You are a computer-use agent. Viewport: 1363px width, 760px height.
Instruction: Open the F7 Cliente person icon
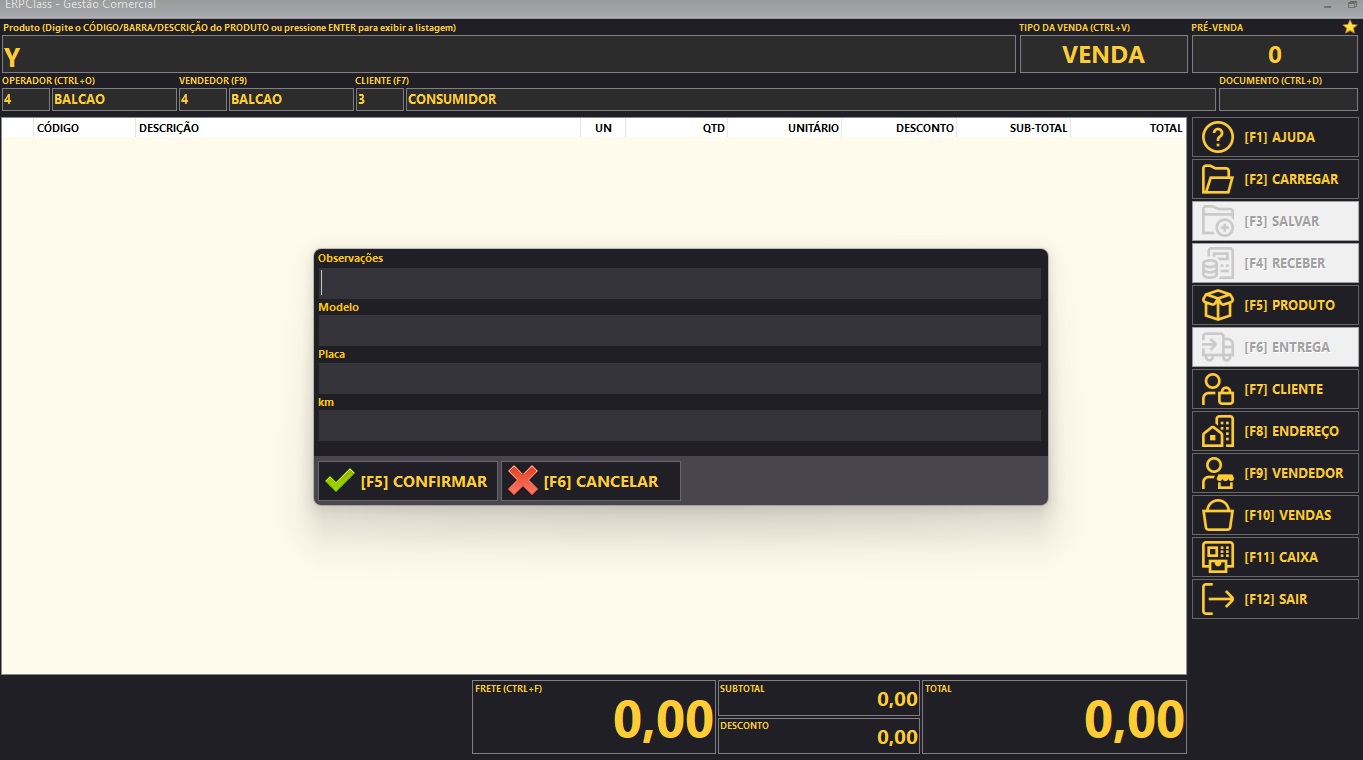click(x=1217, y=390)
